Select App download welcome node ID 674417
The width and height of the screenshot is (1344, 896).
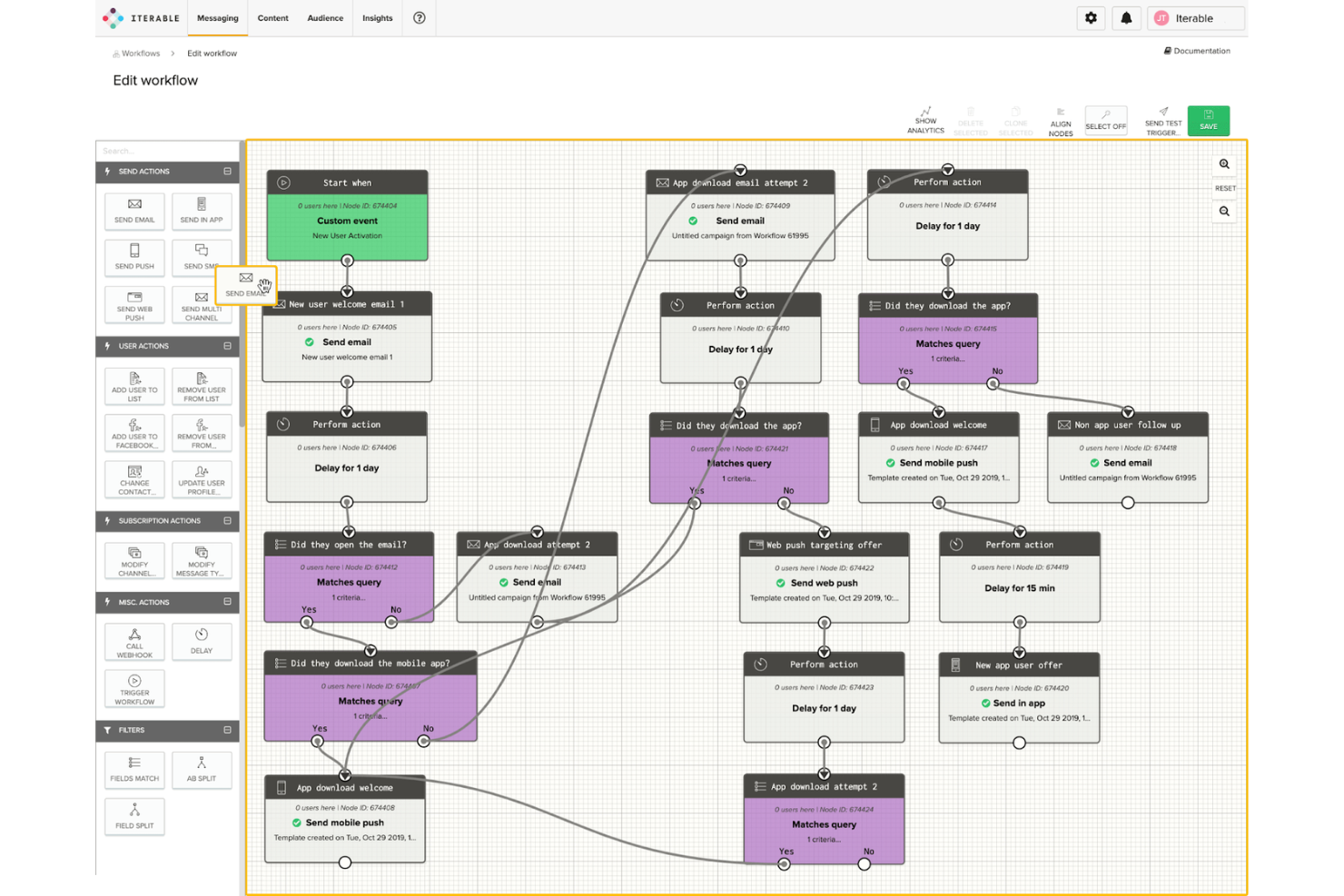939,458
